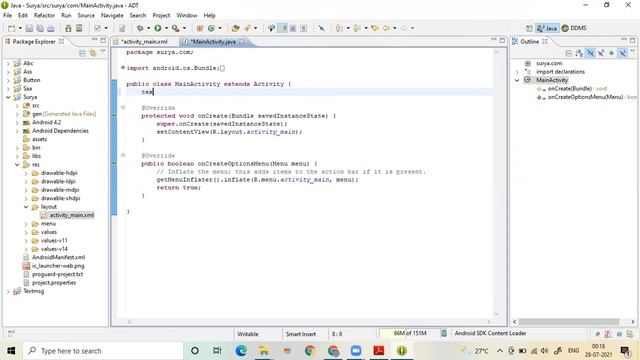
Task: Click the Back navigation arrow icon
Action: pos(386,28)
